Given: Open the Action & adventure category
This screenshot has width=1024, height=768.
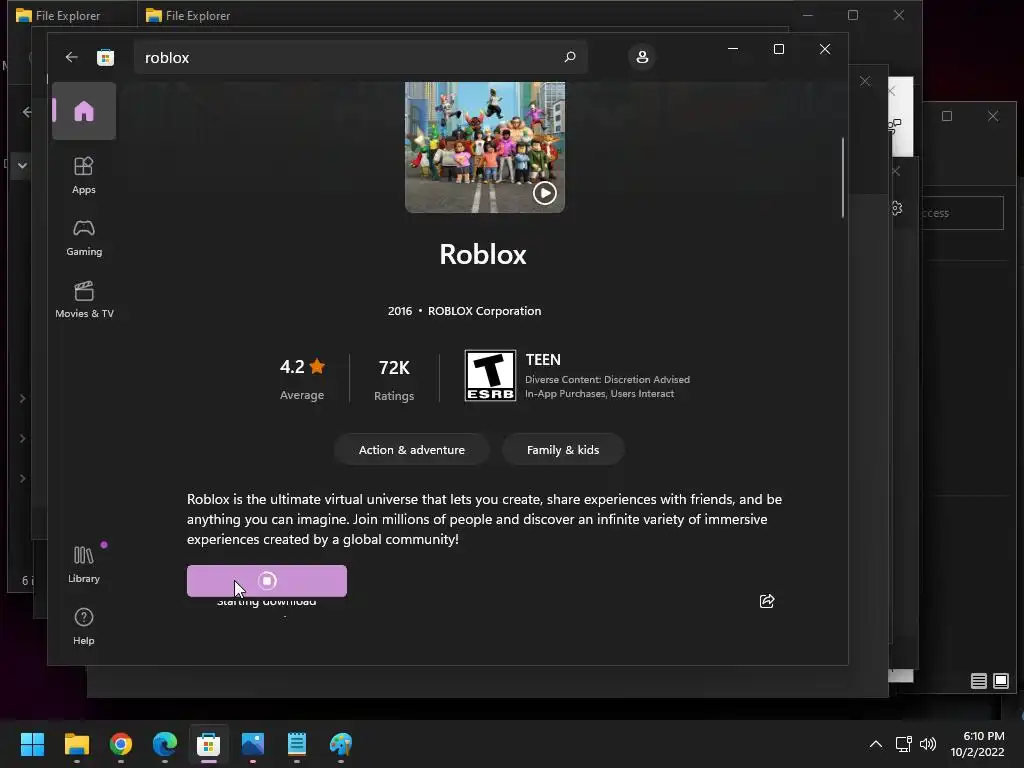Looking at the screenshot, I should point(411,450).
